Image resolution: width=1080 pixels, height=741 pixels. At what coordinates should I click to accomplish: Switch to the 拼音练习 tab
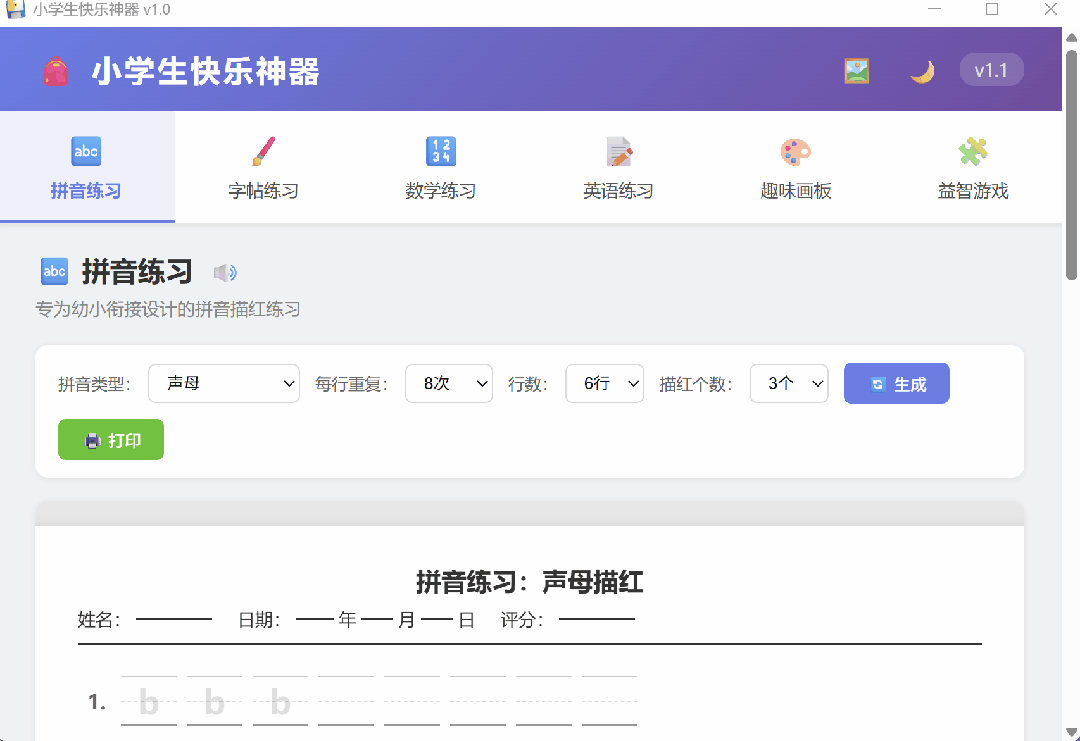click(87, 167)
